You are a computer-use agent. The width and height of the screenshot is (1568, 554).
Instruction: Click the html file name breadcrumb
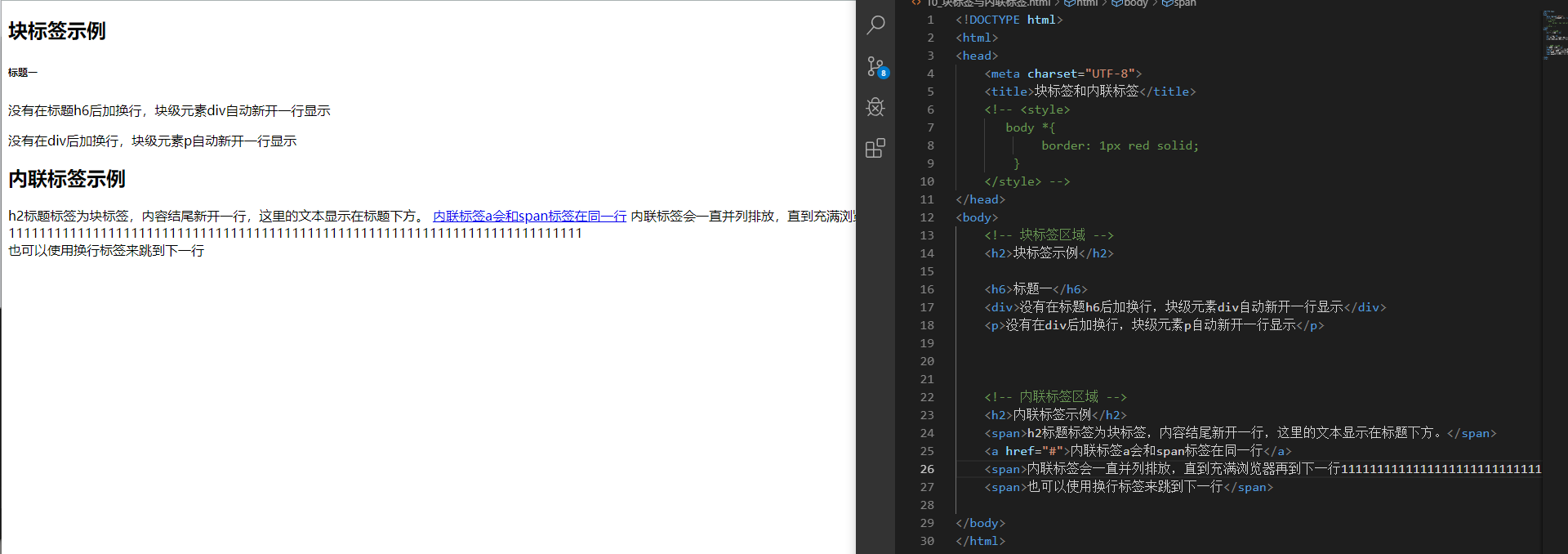pyautogui.click(x=988, y=3)
